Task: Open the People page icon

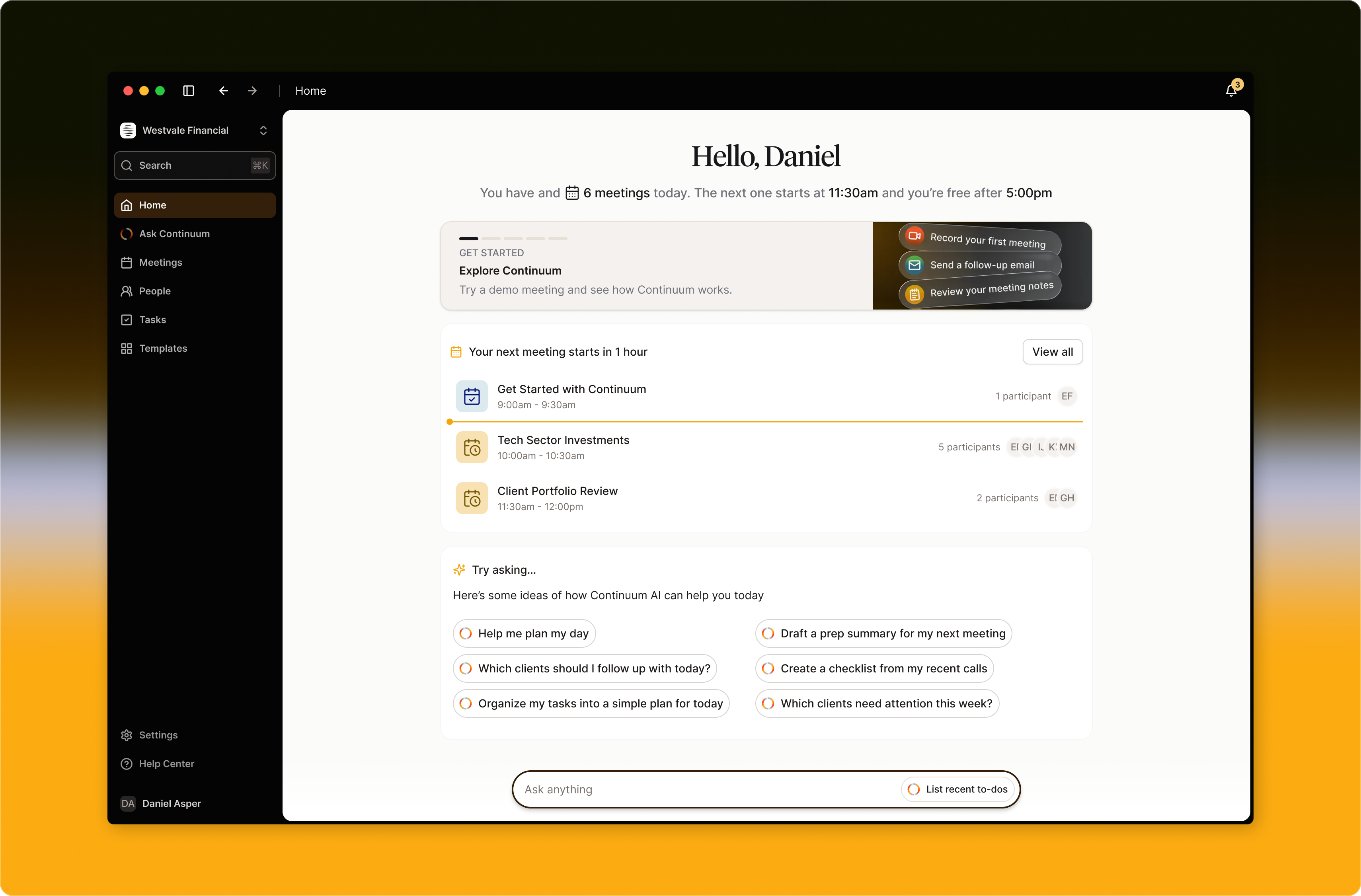Action: click(x=127, y=291)
